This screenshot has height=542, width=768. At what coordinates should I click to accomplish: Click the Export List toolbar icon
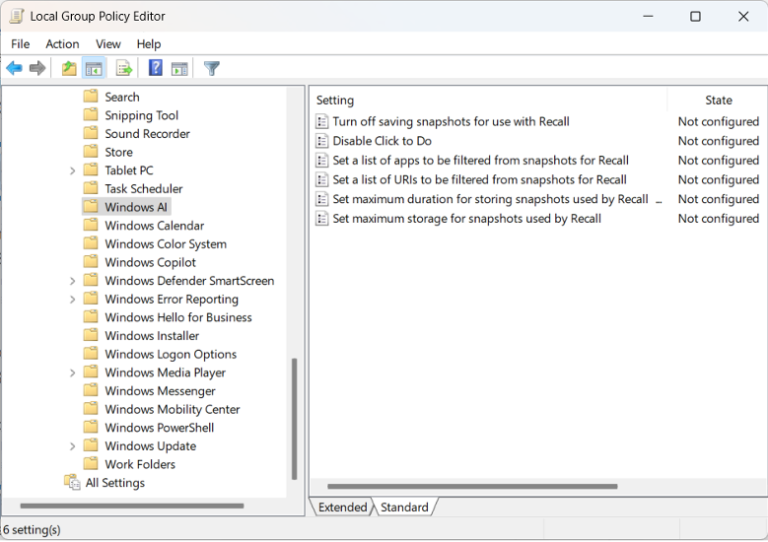tap(124, 68)
